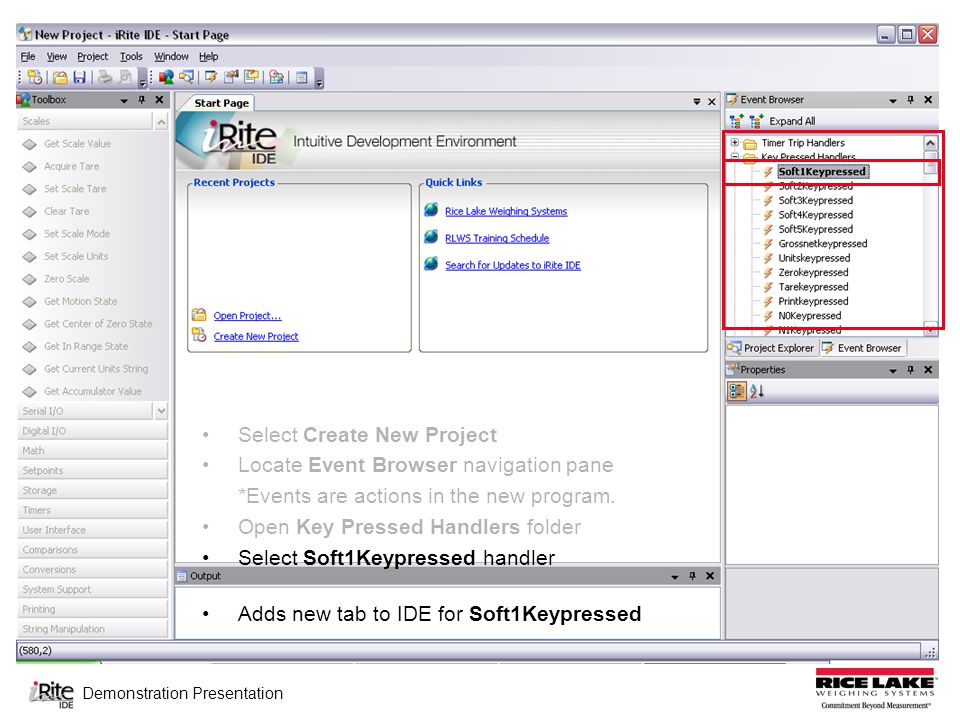The height and width of the screenshot is (720, 960).
Task: Click the Output window toolbar icon
Action: [x=301, y=78]
